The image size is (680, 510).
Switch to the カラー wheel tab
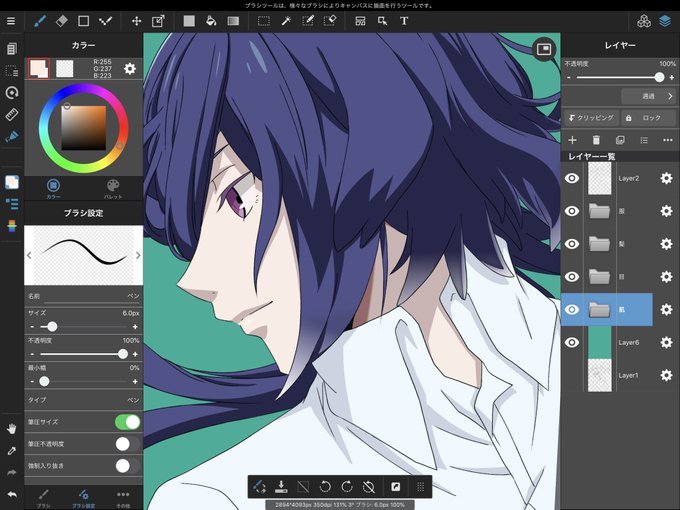[x=53, y=188]
